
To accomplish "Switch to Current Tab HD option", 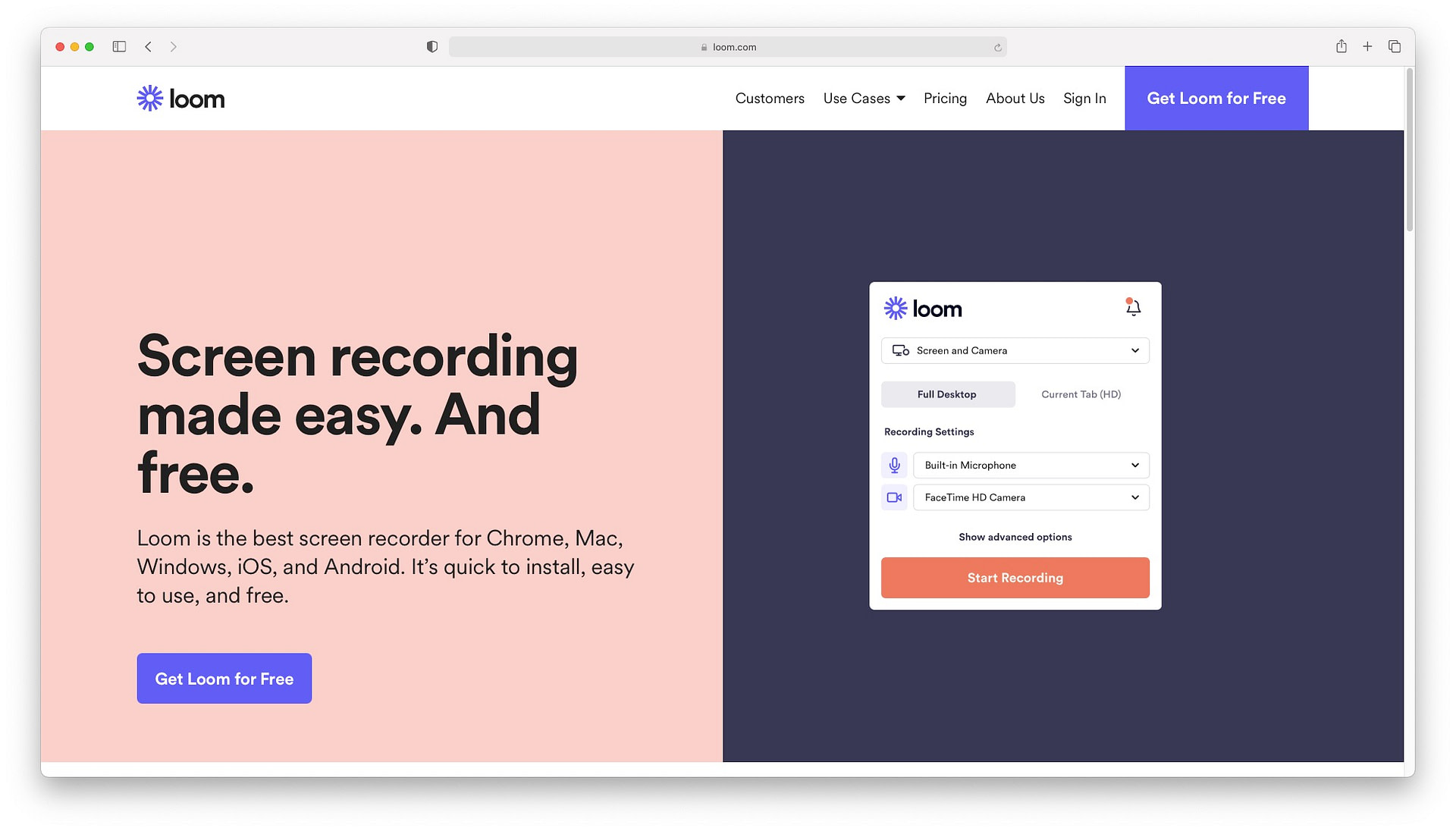I will (x=1081, y=394).
